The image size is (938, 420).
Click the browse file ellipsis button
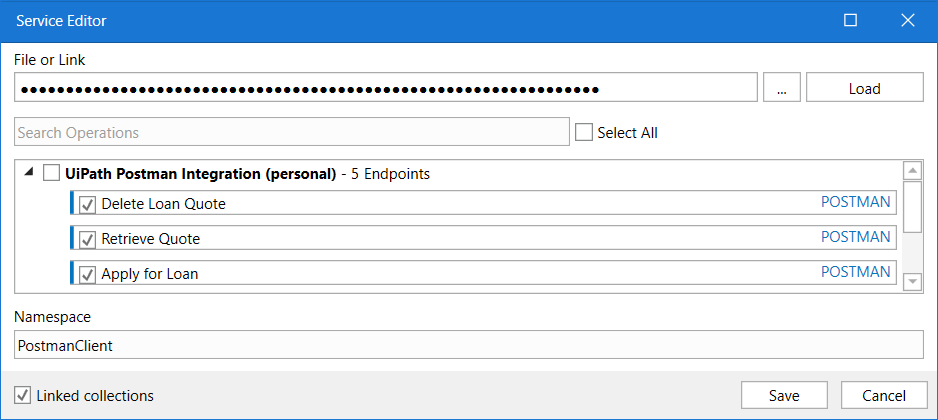click(x=781, y=88)
